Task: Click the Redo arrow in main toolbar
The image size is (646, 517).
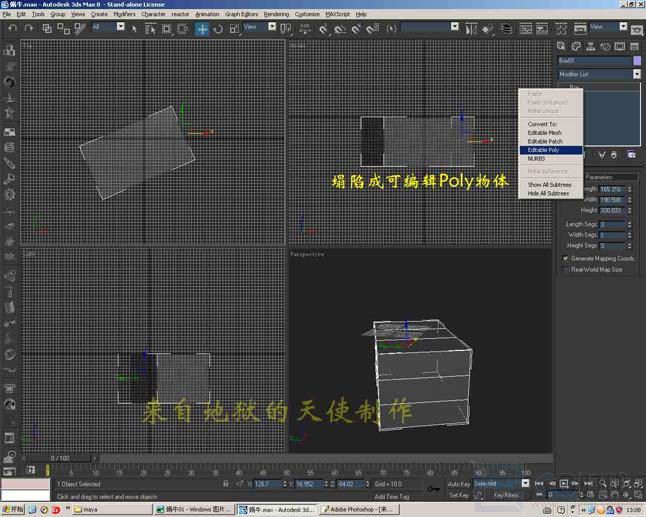Action: pos(28,28)
